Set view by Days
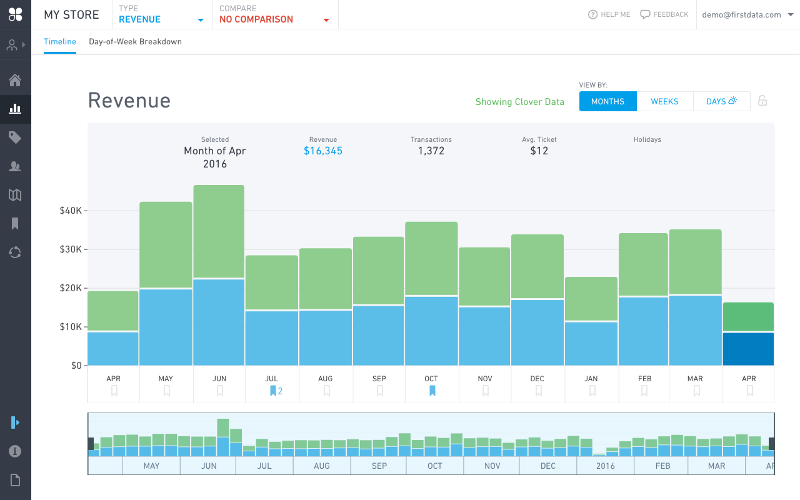The width and height of the screenshot is (800, 500). pyautogui.click(x=721, y=101)
